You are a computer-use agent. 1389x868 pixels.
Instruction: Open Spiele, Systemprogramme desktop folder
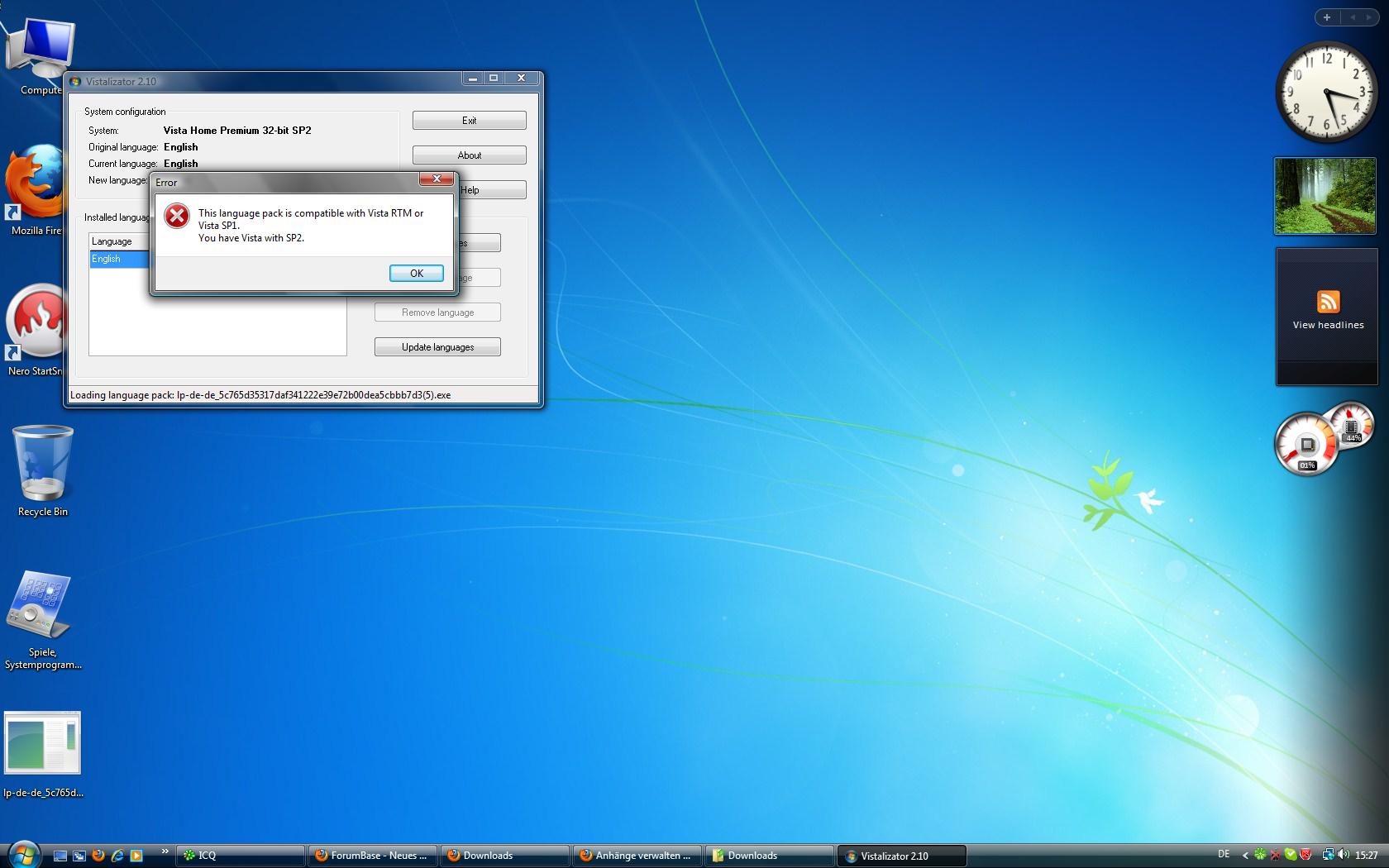click(43, 620)
